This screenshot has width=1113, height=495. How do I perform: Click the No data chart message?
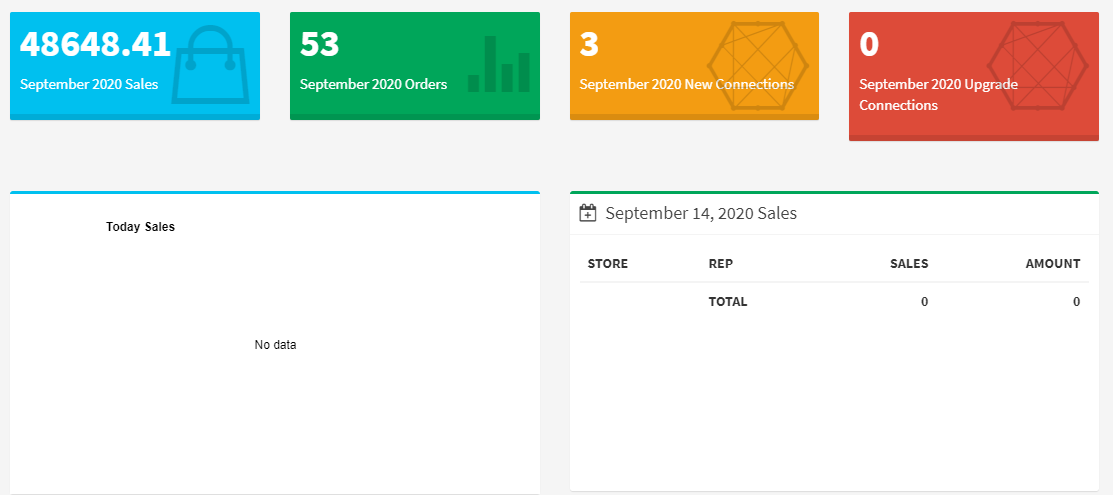(x=275, y=345)
